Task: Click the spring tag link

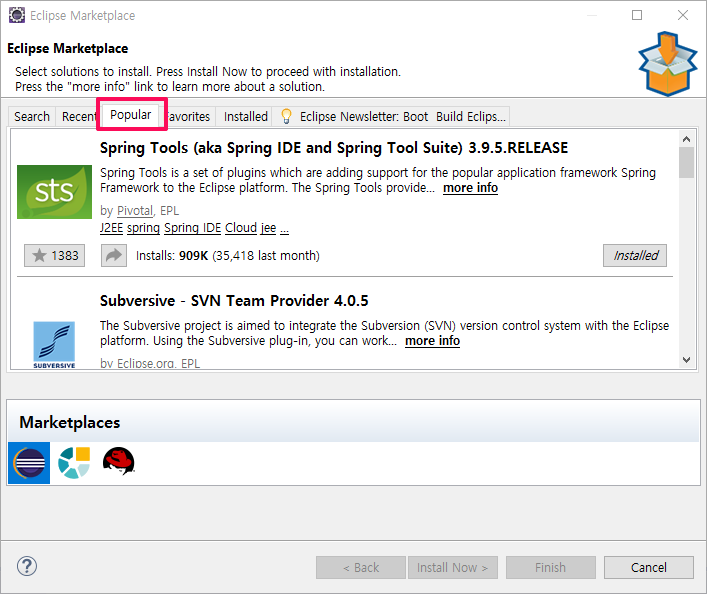Action: click(x=143, y=228)
